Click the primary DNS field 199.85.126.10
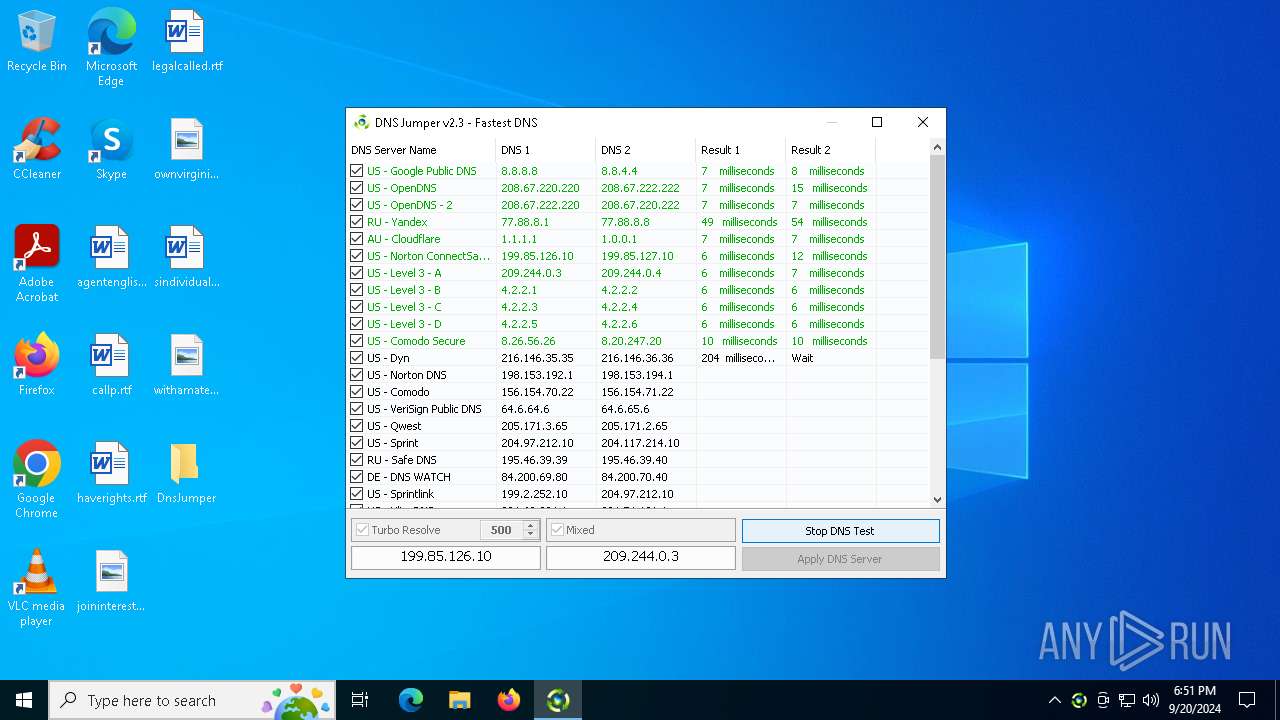The image size is (1280, 720). (446, 557)
